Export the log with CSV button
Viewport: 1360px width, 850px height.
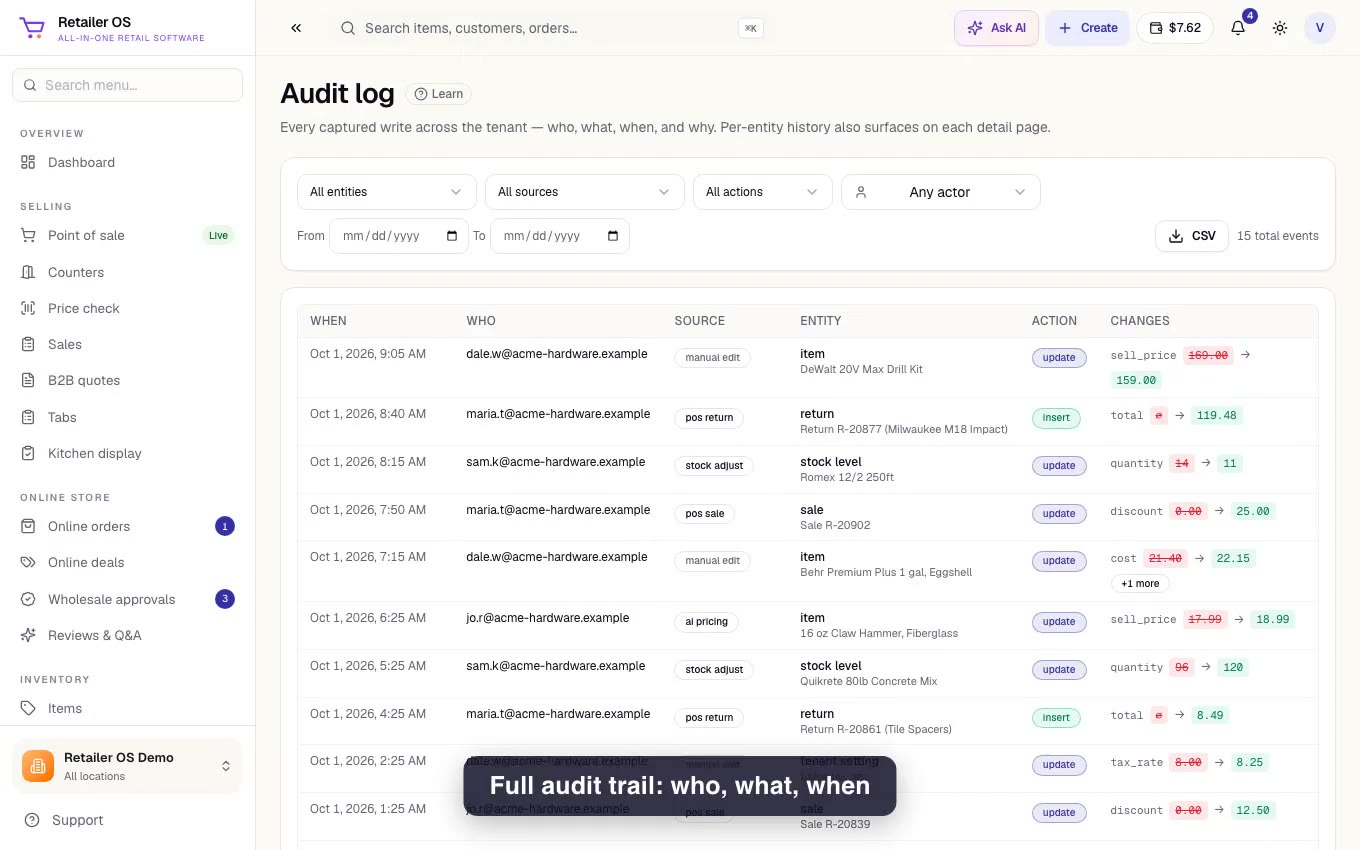(1191, 236)
